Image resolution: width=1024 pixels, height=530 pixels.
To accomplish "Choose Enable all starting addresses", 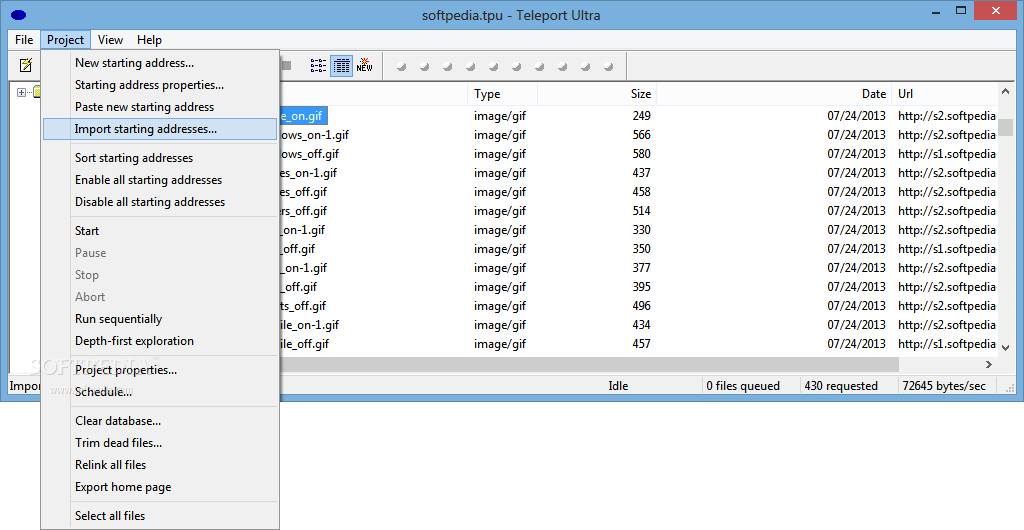I will point(160,180).
